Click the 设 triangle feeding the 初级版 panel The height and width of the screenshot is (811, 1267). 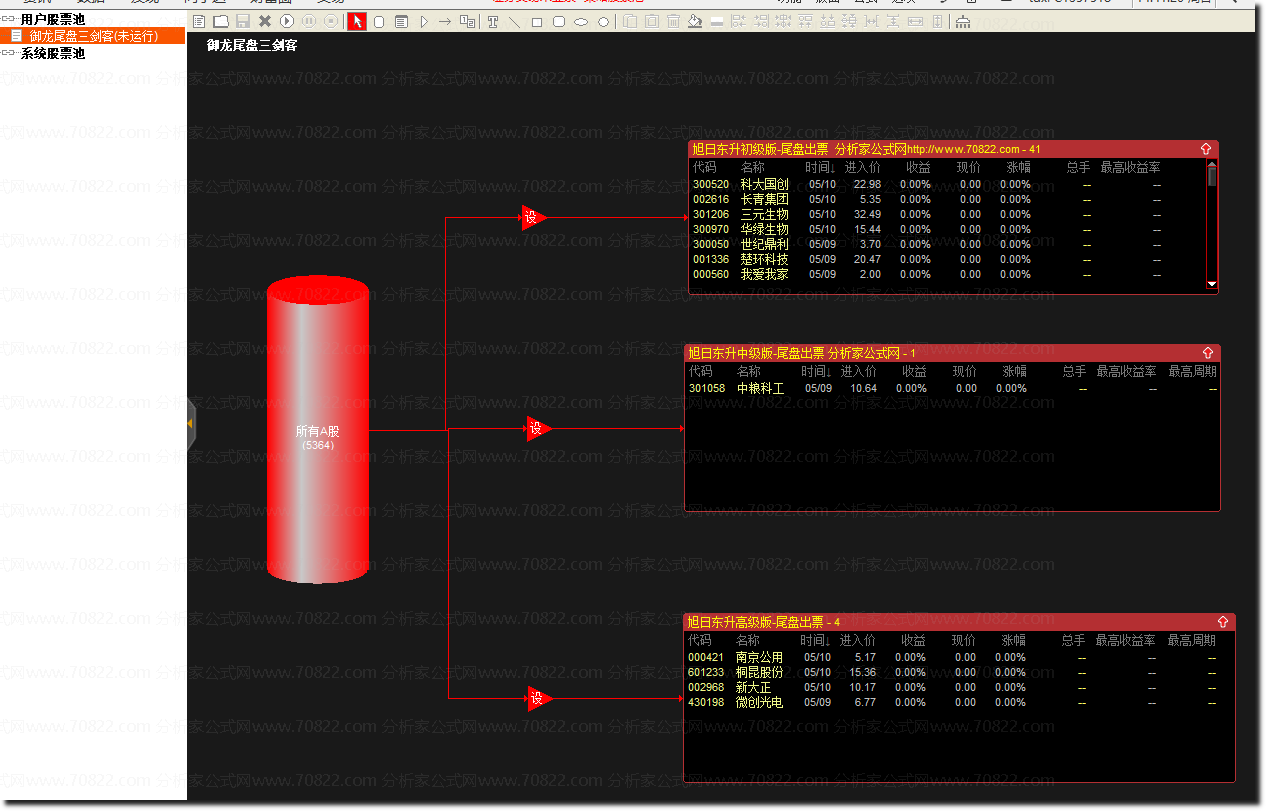coord(532,217)
